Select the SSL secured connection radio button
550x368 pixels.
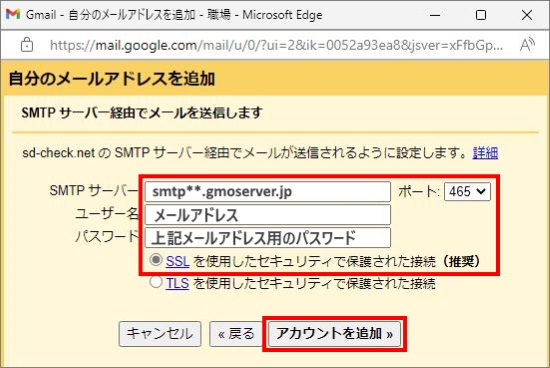tap(156, 260)
